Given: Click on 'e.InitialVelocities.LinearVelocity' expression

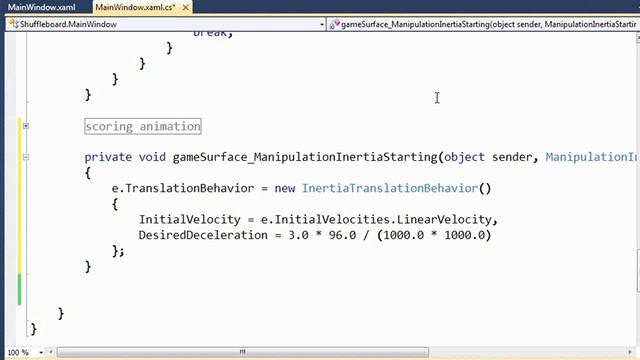Looking at the screenshot, I should pyautogui.click(x=376, y=220).
